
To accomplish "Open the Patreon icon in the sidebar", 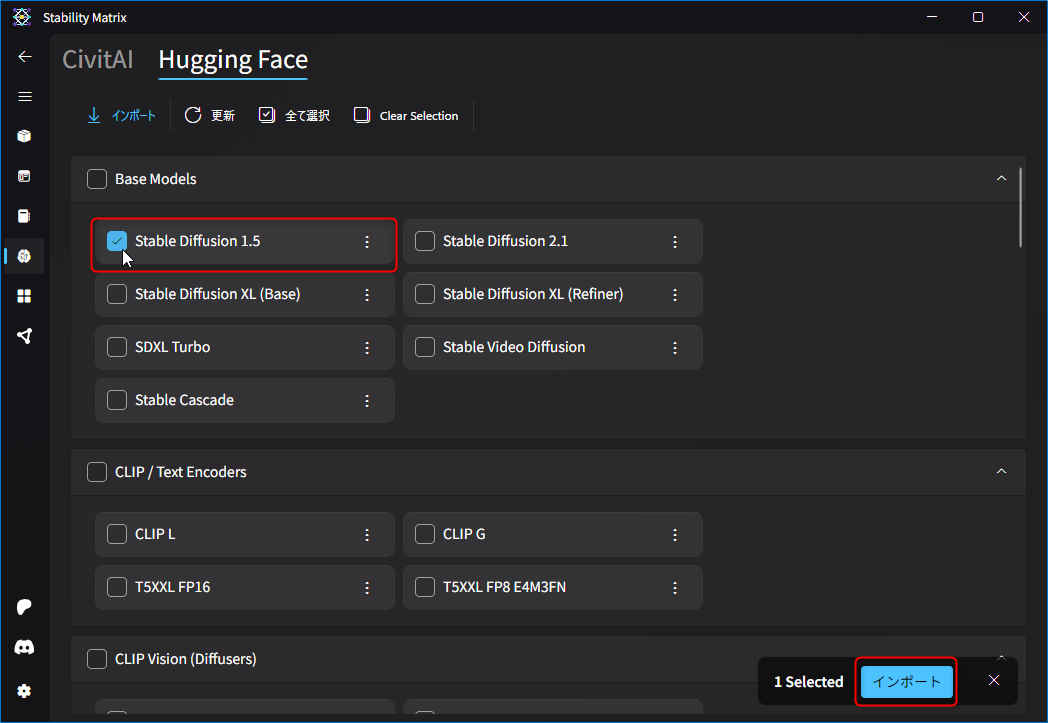I will click(25, 608).
